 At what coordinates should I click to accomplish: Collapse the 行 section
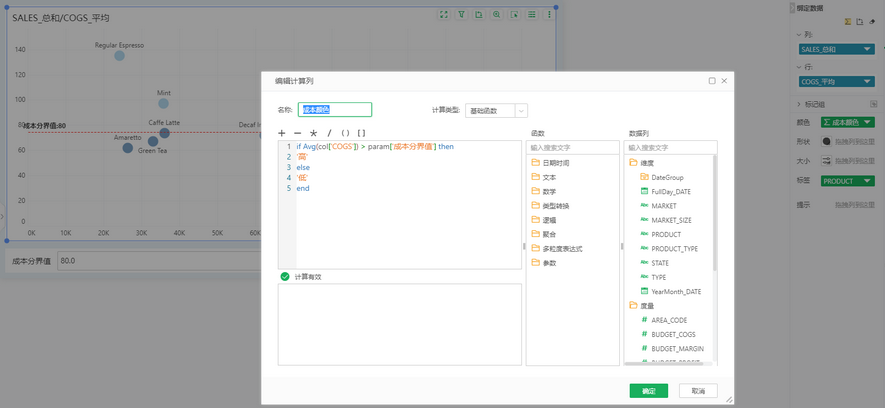coord(799,67)
